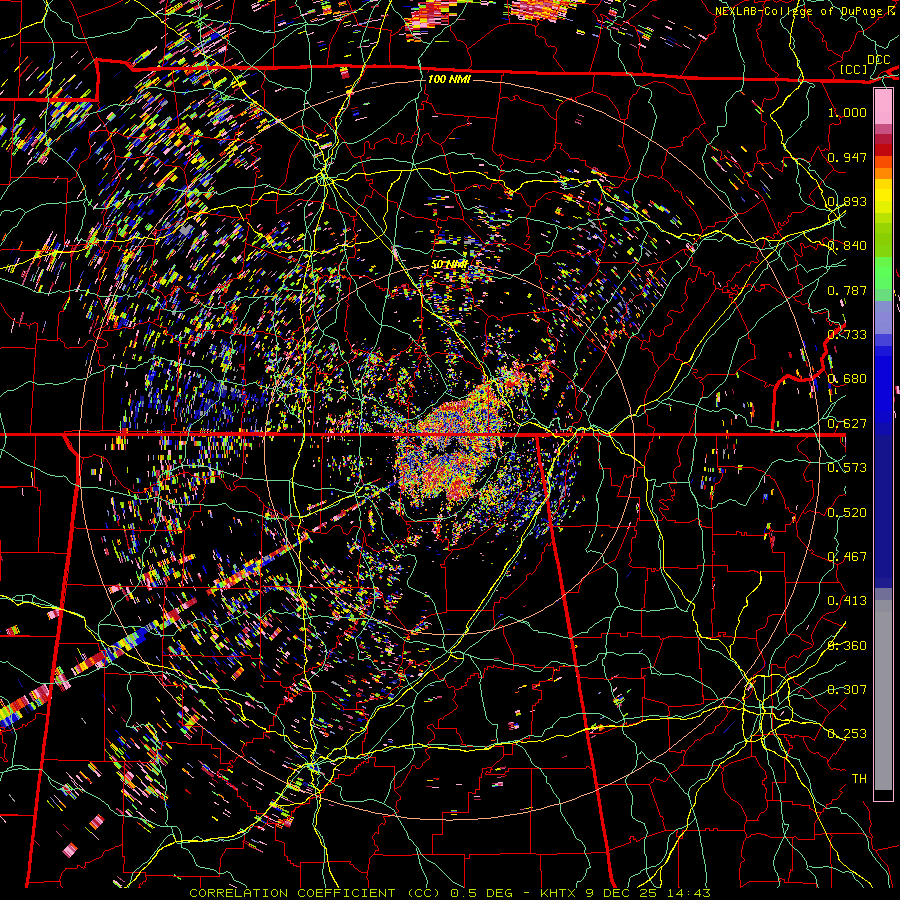Click the pink segment of the color bar
The image size is (900, 900).
tap(883, 106)
